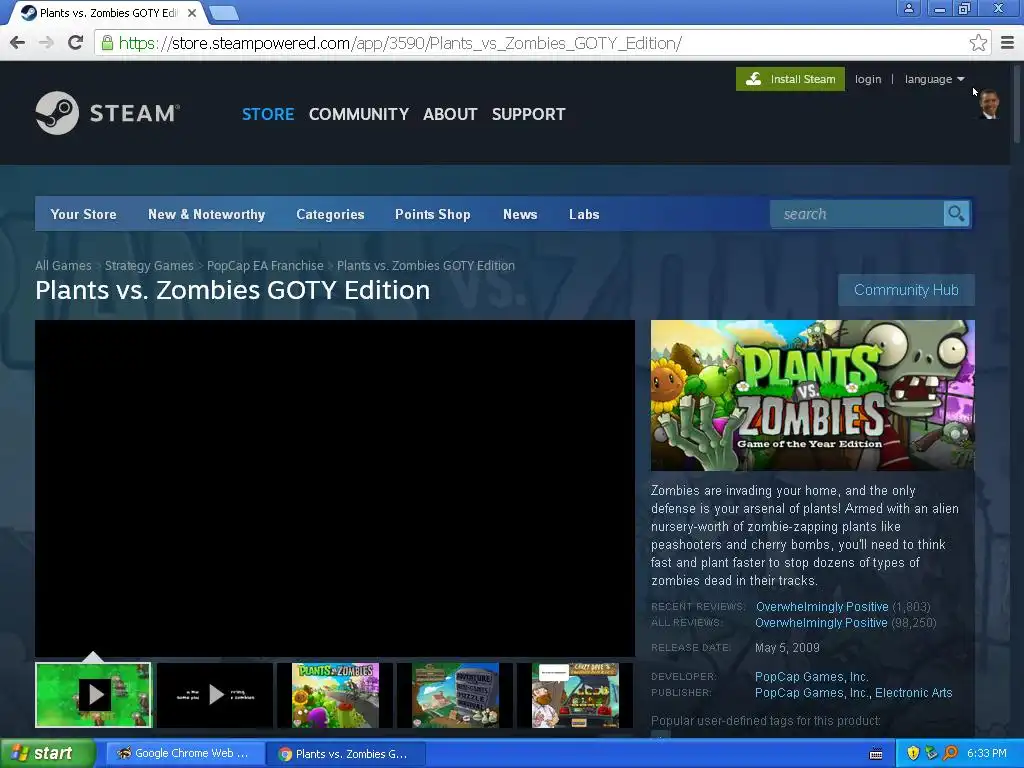Click the address bar URL

400,43
